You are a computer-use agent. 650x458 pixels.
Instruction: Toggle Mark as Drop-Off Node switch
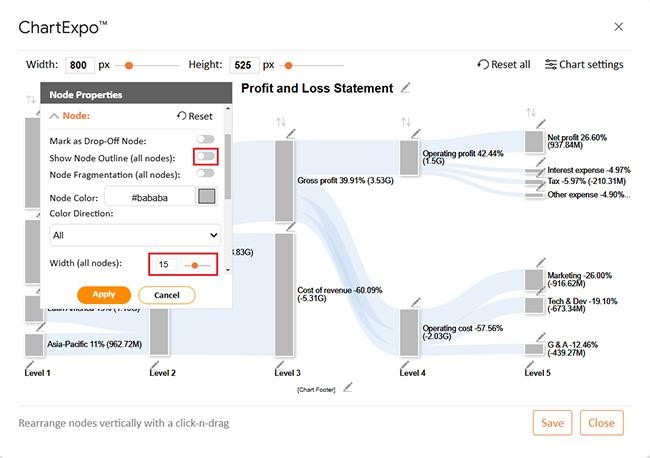[205, 140]
